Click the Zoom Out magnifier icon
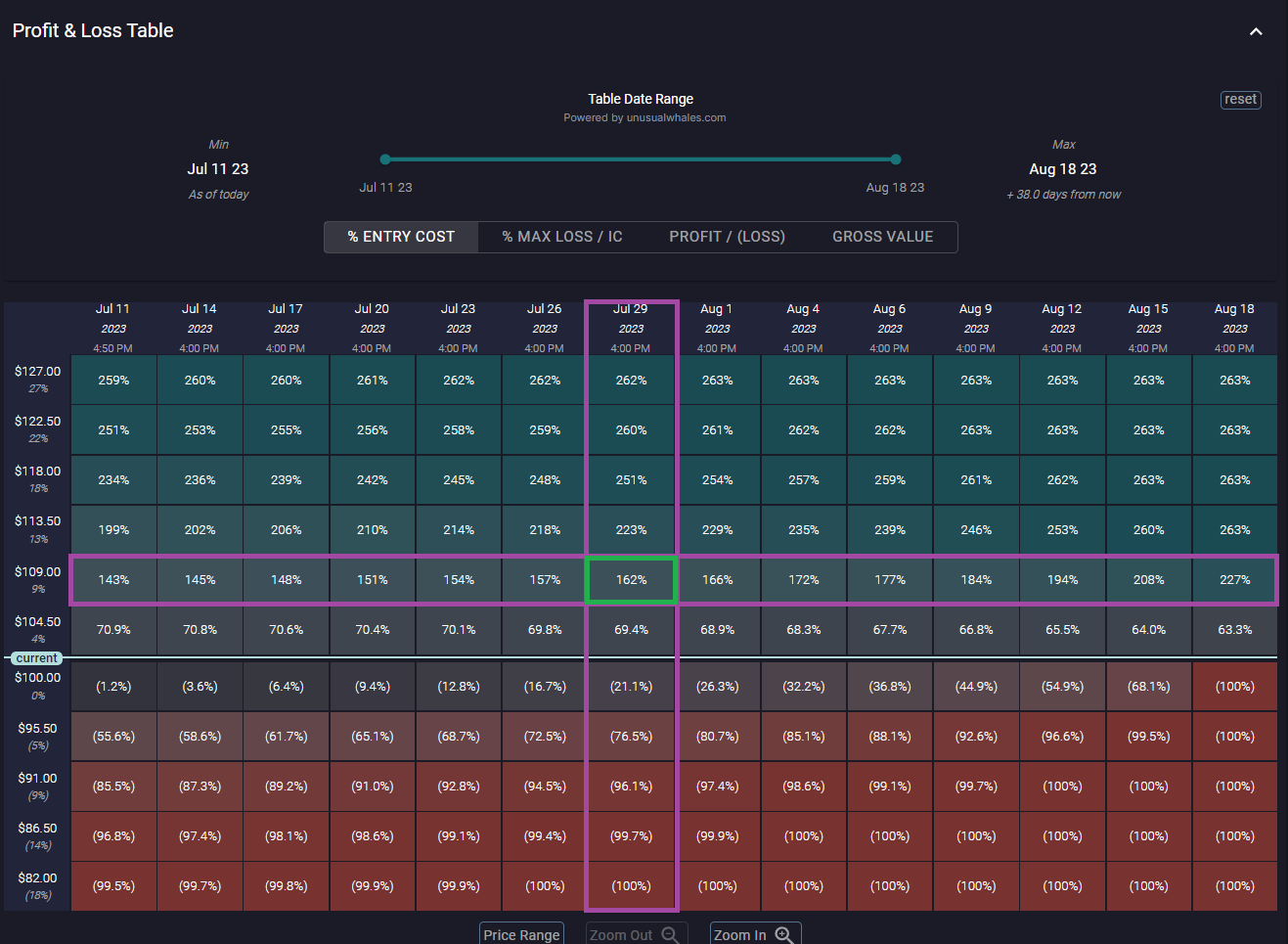Viewport: 1288px width, 944px height. point(670,933)
